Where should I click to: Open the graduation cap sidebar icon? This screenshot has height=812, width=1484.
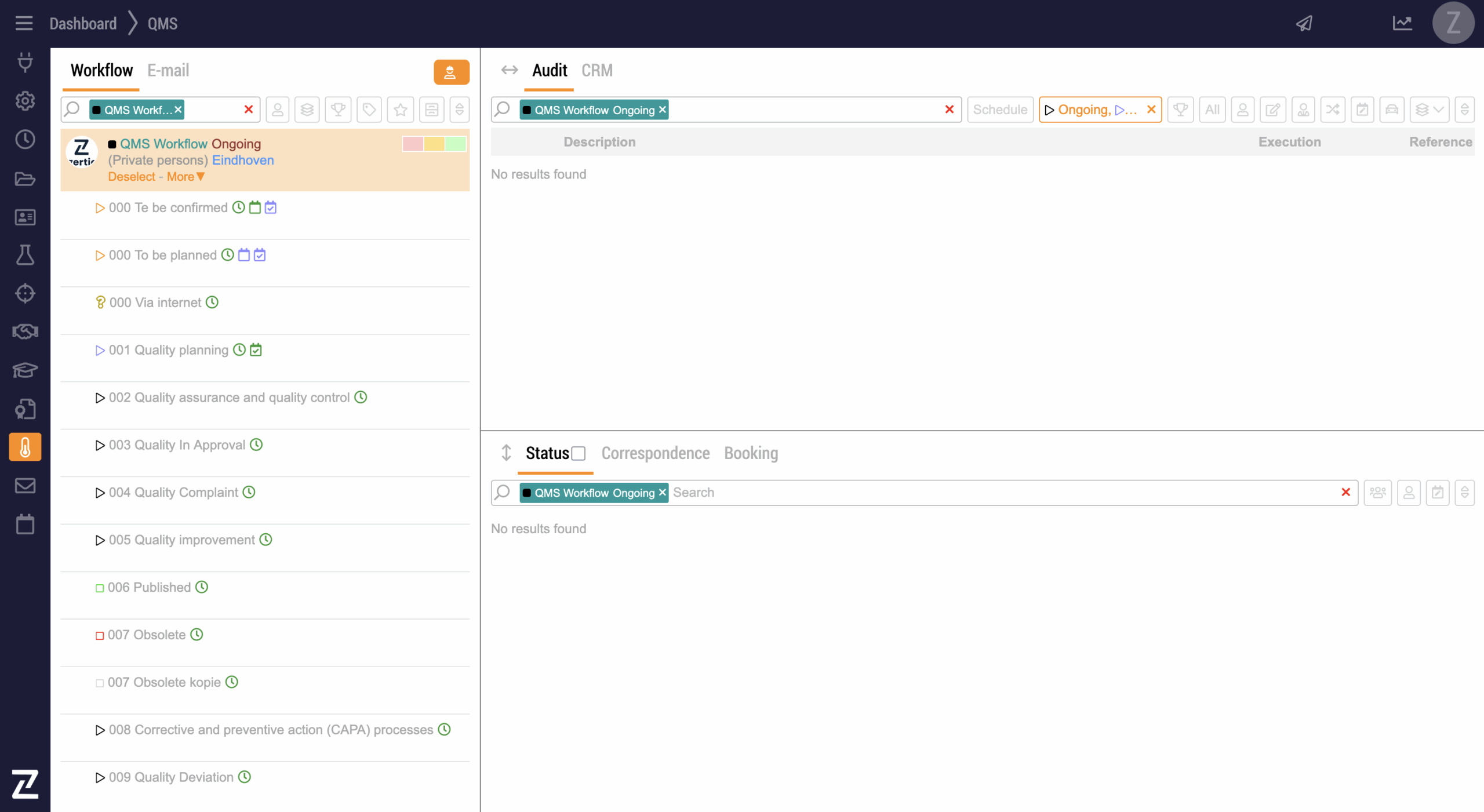tap(25, 370)
